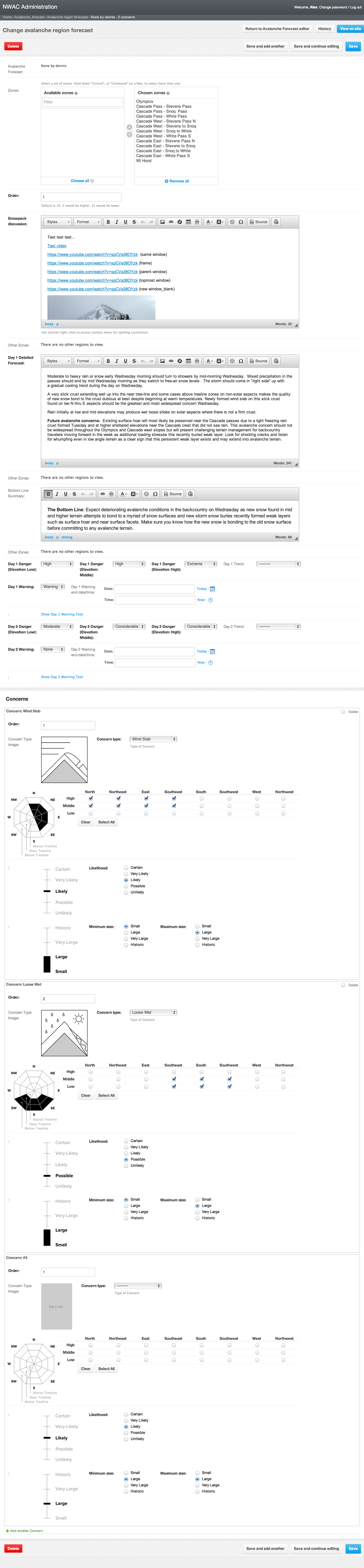
Task: Toggle Bold in Snowpack discussion toolbar
Action: click(x=108, y=221)
